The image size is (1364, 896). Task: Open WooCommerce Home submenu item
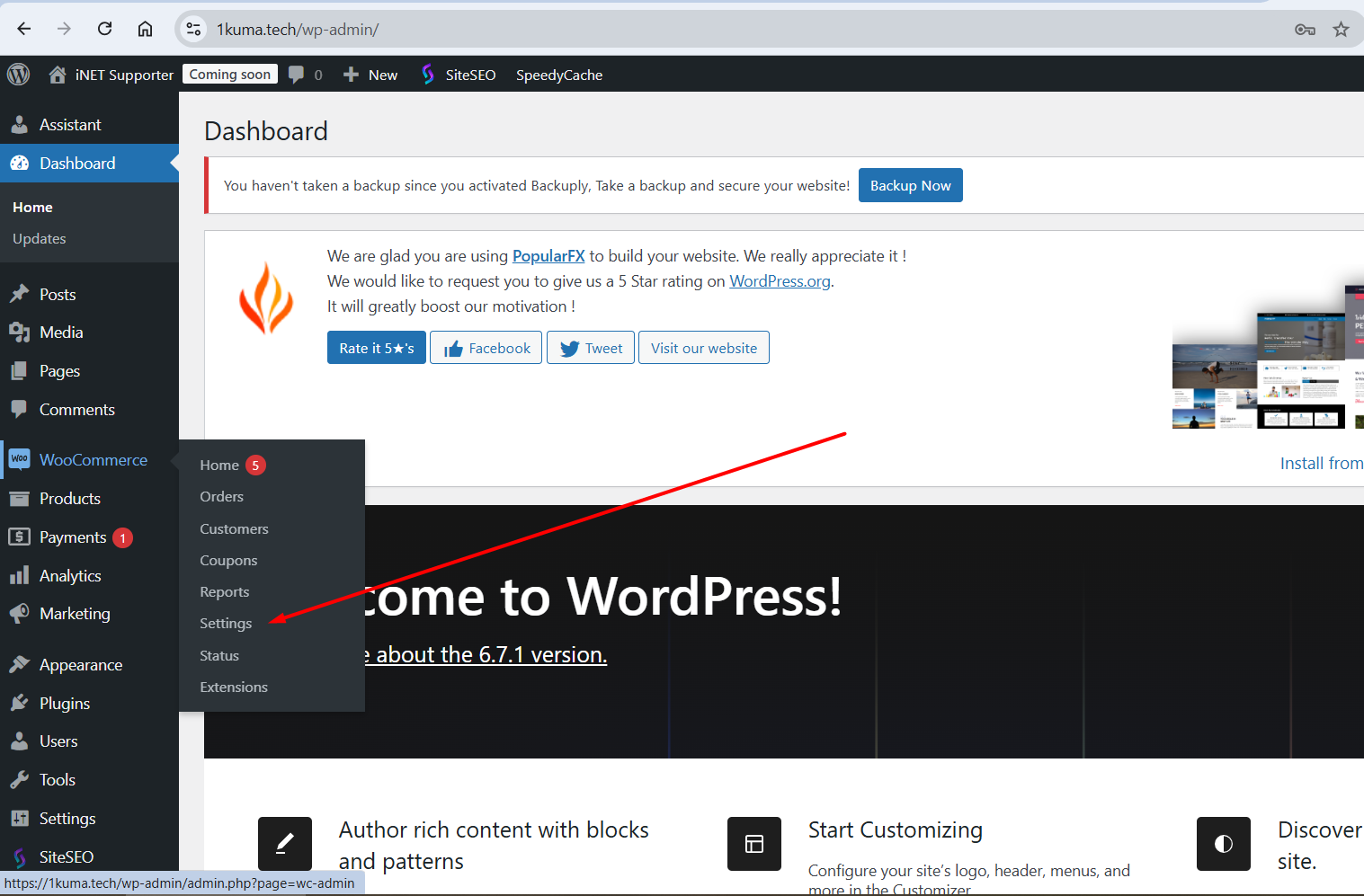tap(219, 466)
